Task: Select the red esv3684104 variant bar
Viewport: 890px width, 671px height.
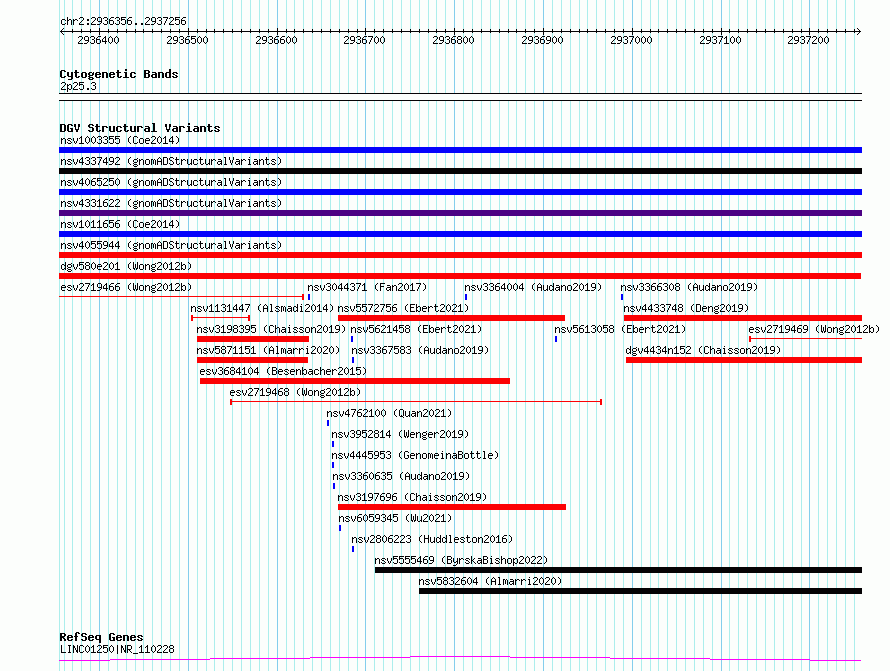Action: pos(355,381)
